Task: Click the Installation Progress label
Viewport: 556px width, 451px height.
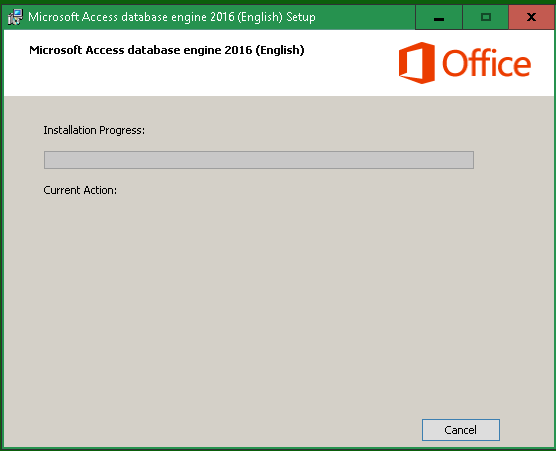Action: point(94,130)
